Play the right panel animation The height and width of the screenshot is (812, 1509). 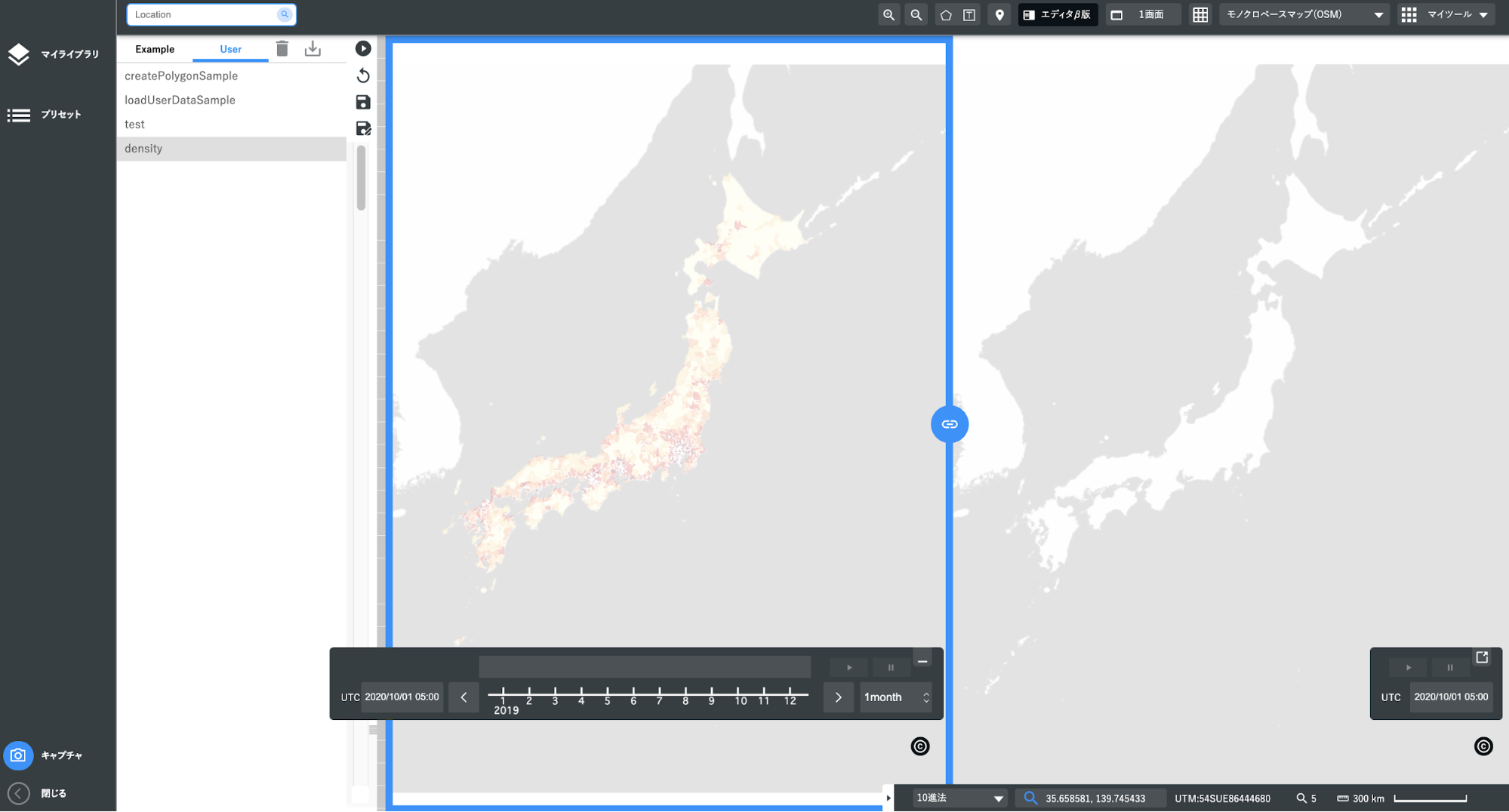coord(1408,668)
